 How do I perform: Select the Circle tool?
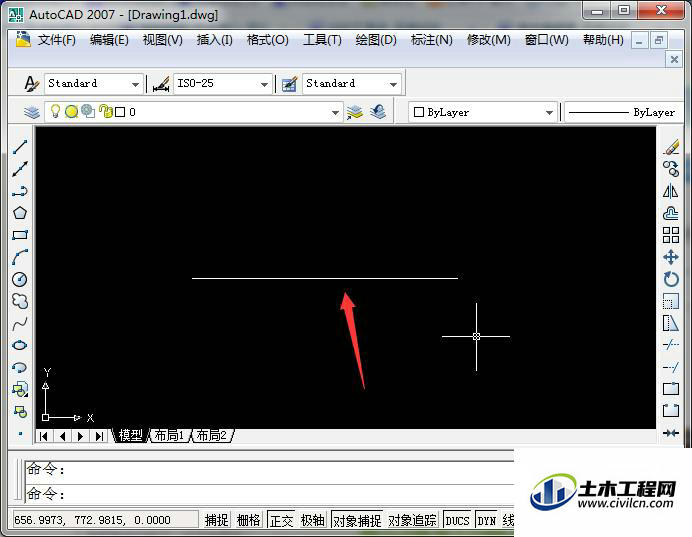(x=20, y=279)
